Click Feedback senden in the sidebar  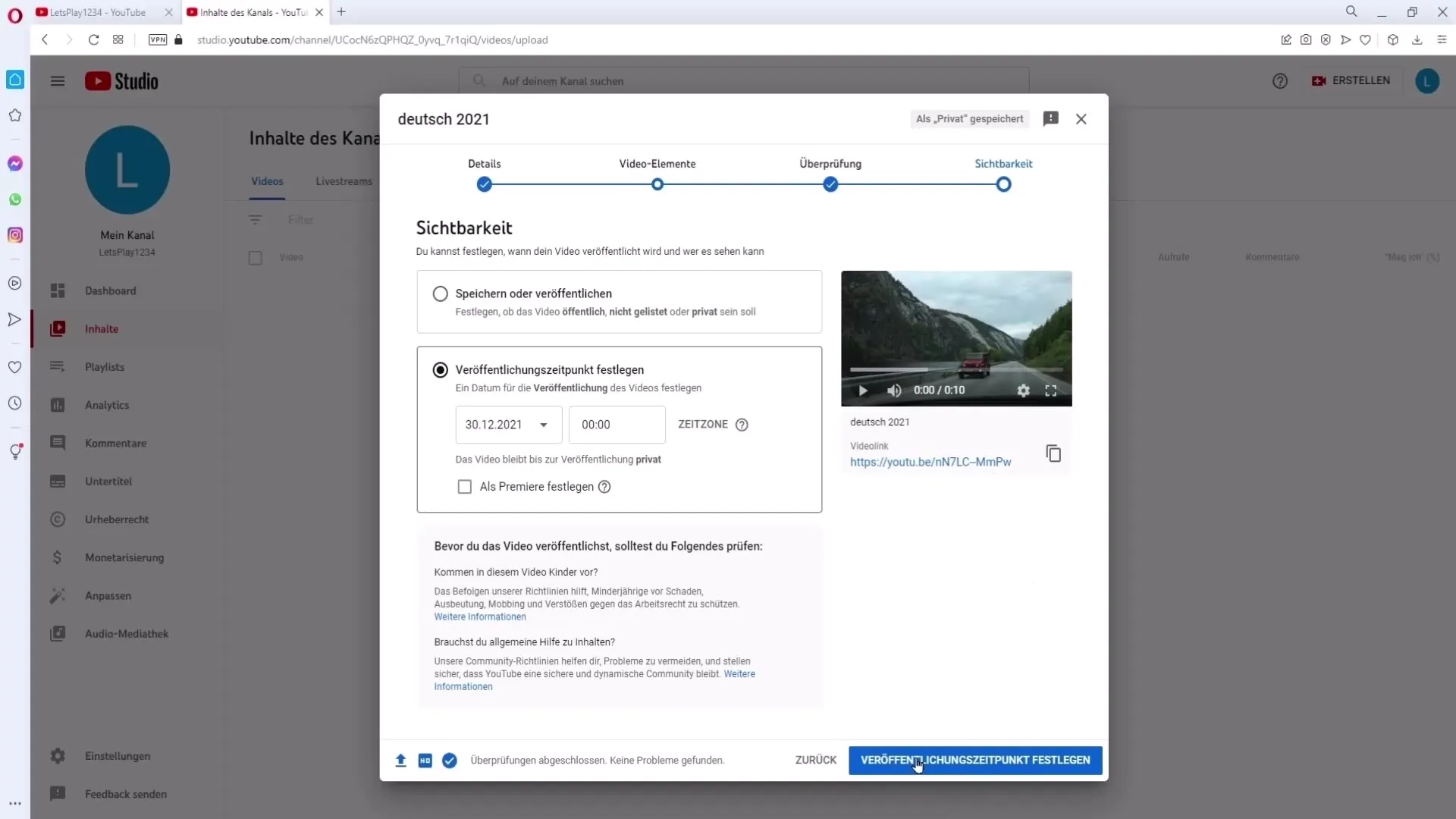126,794
